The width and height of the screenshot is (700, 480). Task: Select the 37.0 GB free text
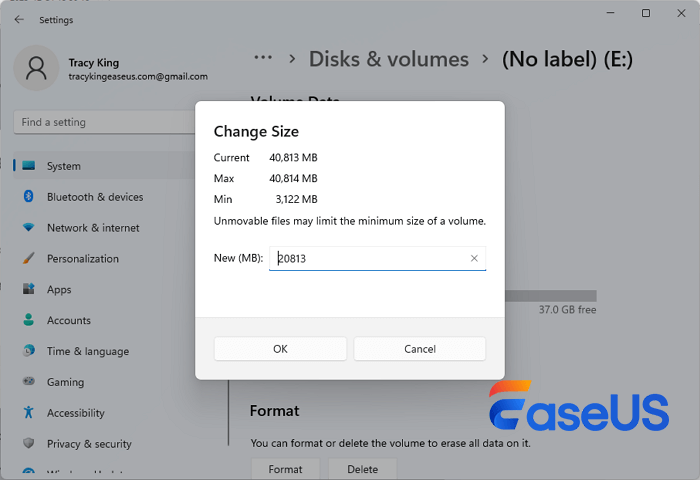pyautogui.click(x=567, y=310)
